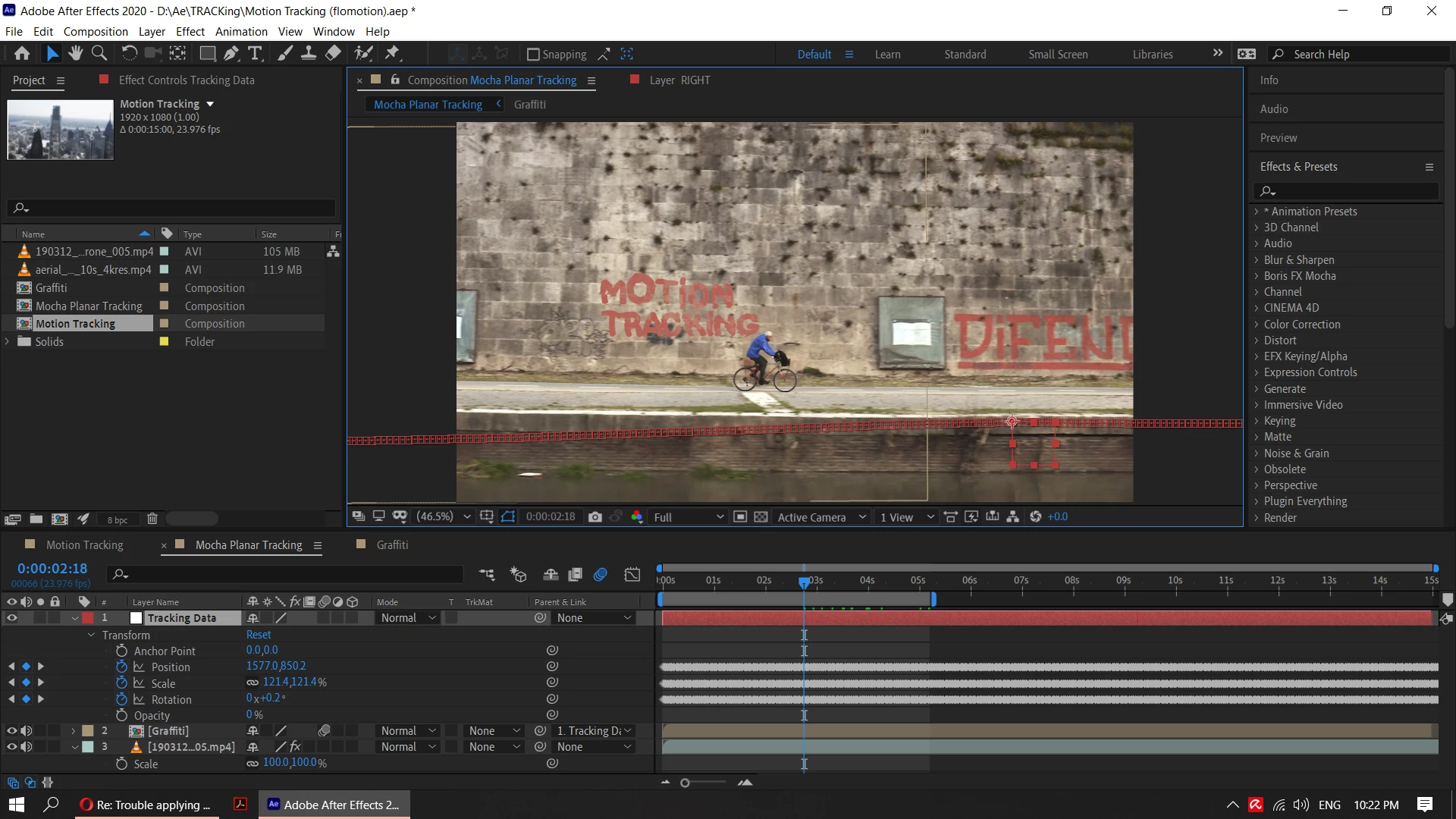Expand Color Correction effects category
1456x819 pixels.
(x=1257, y=325)
